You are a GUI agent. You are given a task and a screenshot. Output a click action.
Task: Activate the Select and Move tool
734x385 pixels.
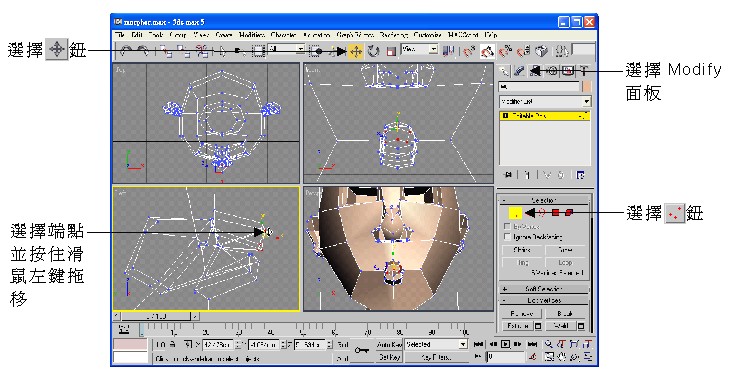click(356, 51)
